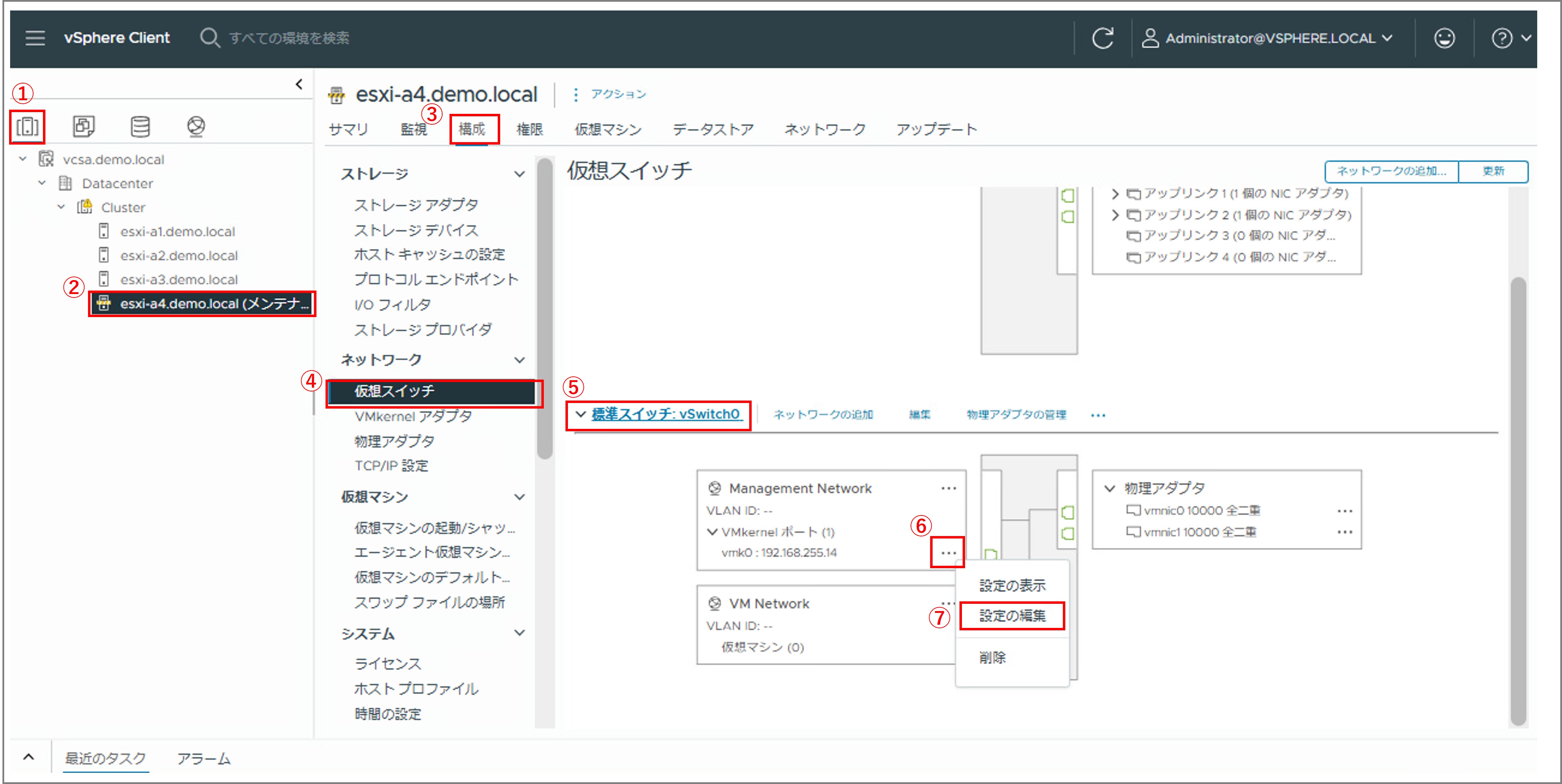1562x784 pixels.
Task: Collapse the VMkernel ポート (1) list
Action: [713, 532]
